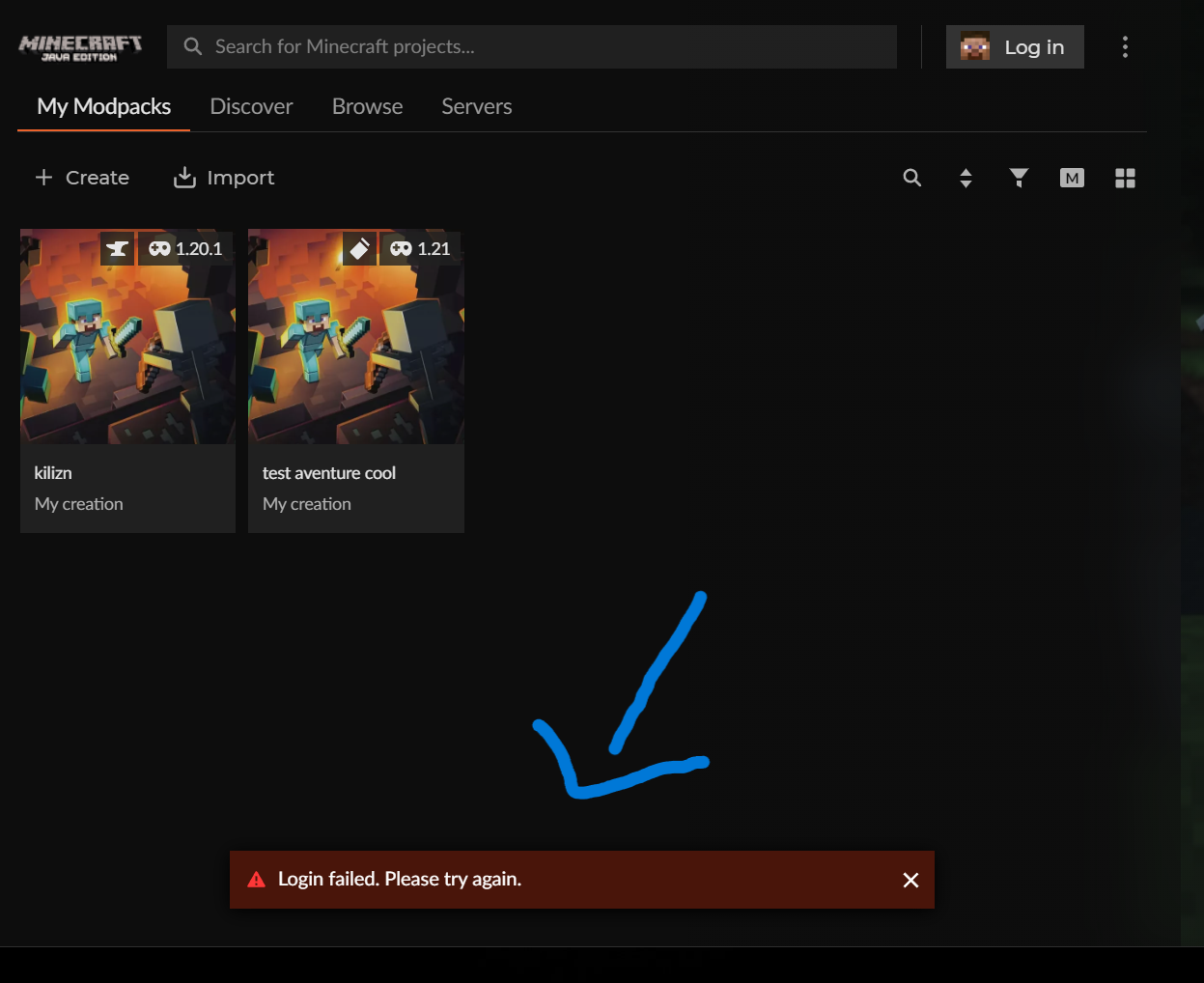Viewport: 1204px width, 983px height.
Task: Switch to grid view layout
Action: (x=1125, y=178)
